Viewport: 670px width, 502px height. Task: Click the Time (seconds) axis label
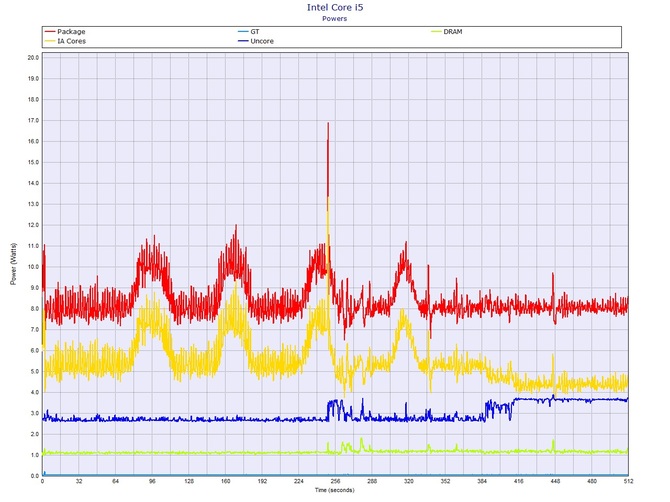(x=335, y=490)
